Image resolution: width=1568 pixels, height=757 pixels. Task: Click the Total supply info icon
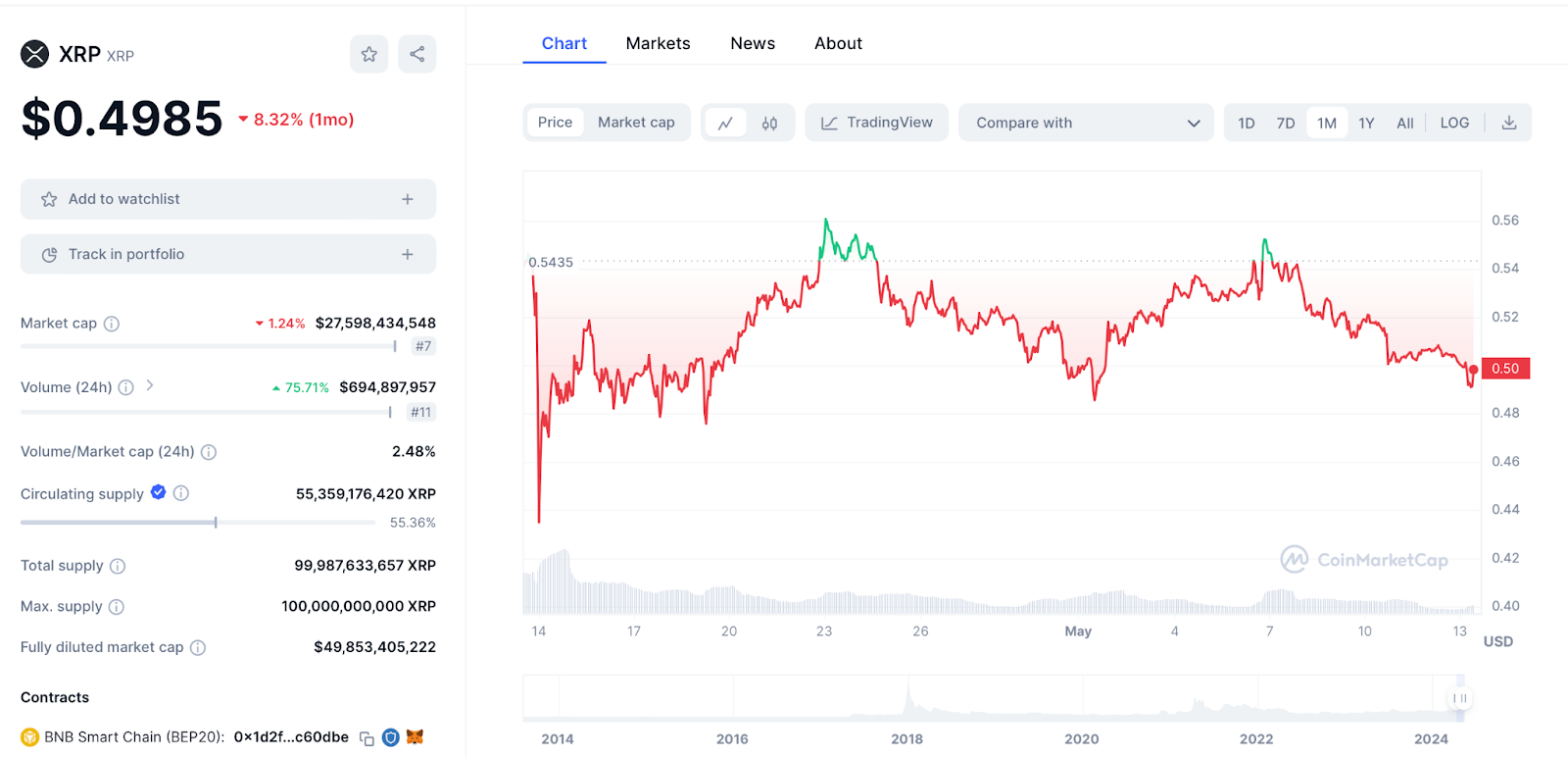click(x=118, y=566)
